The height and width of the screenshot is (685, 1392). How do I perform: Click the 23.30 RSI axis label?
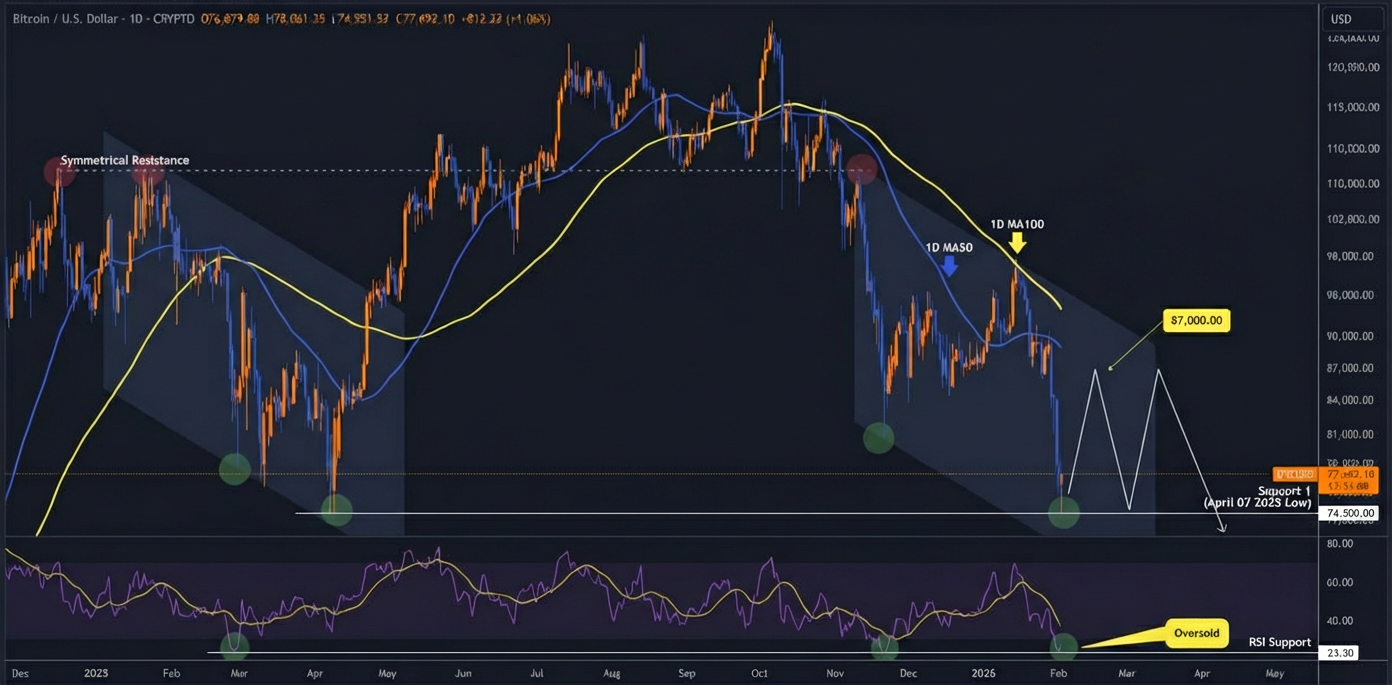tap(1341, 652)
